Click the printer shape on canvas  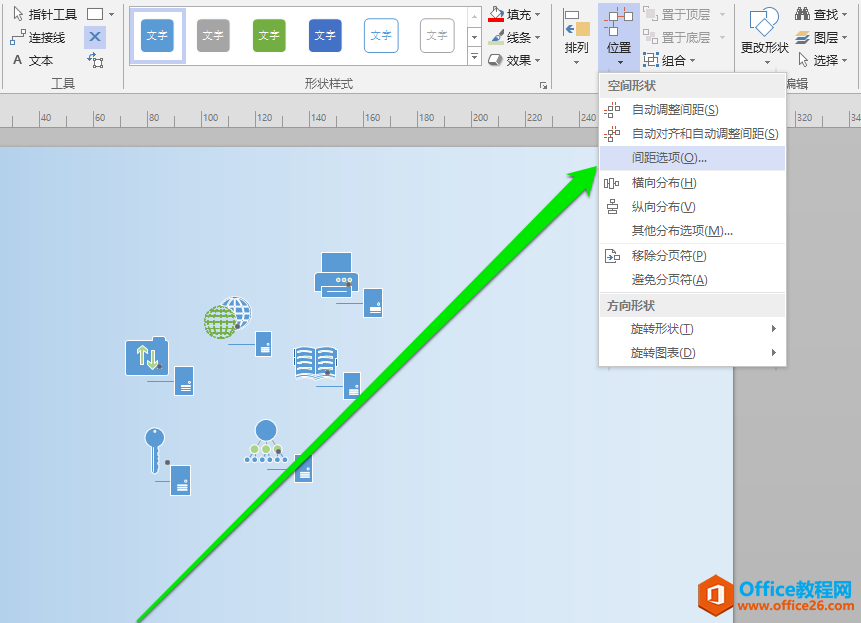click(x=335, y=272)
